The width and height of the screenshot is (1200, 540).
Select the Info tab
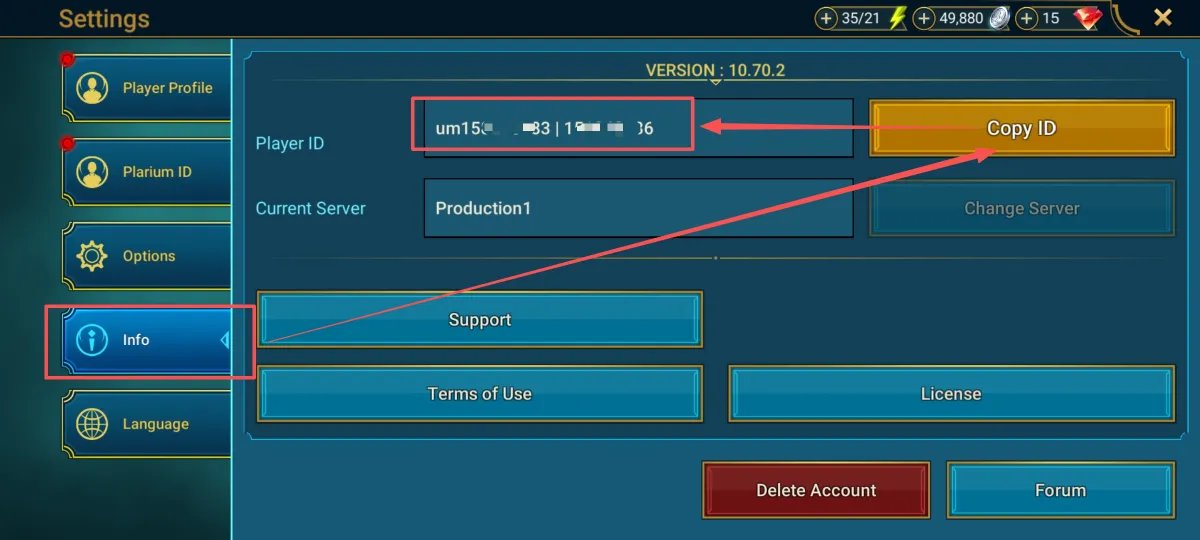coord(148,340)
